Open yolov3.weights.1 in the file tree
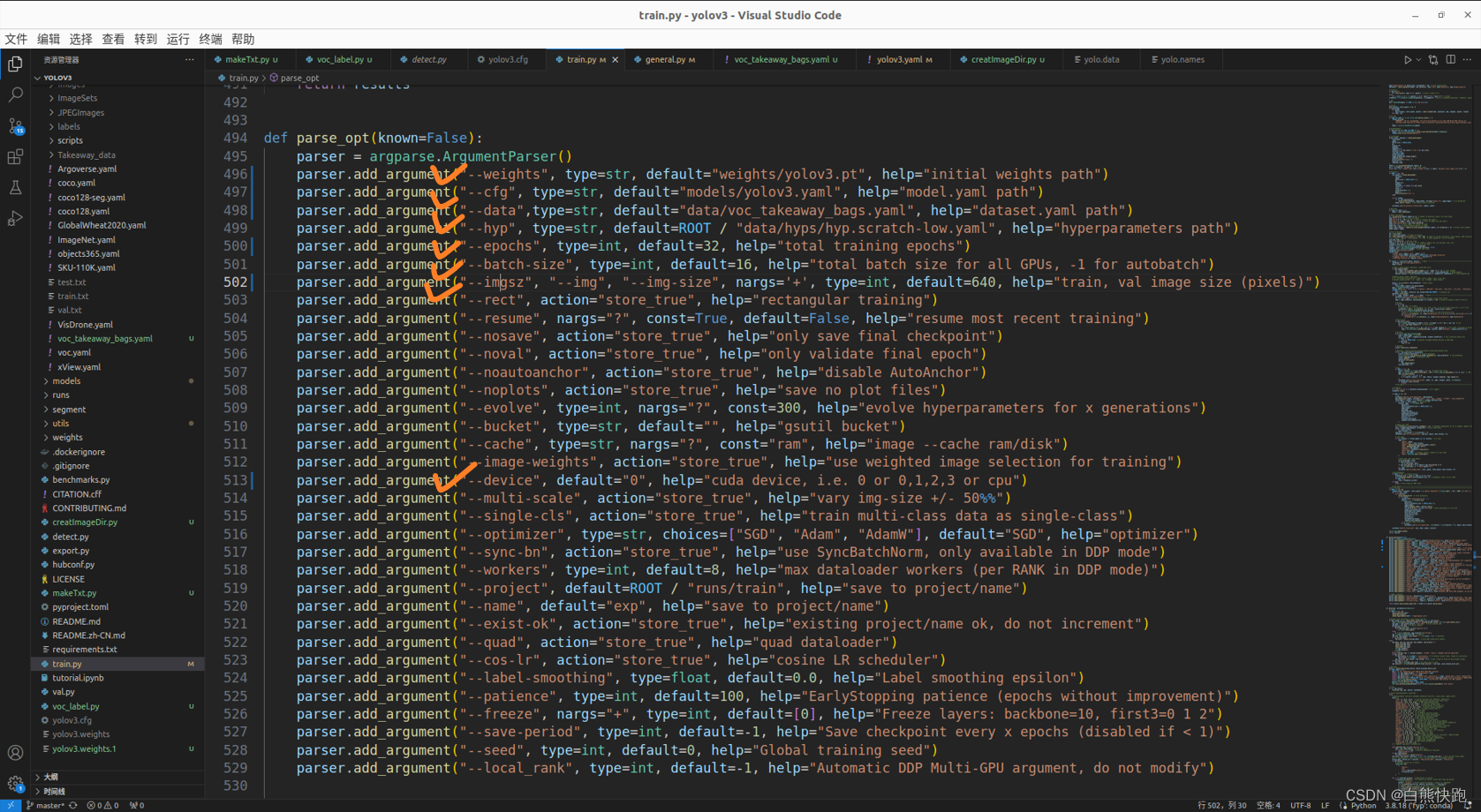This screenshot has width=1481, height=812. pos(117,748)
